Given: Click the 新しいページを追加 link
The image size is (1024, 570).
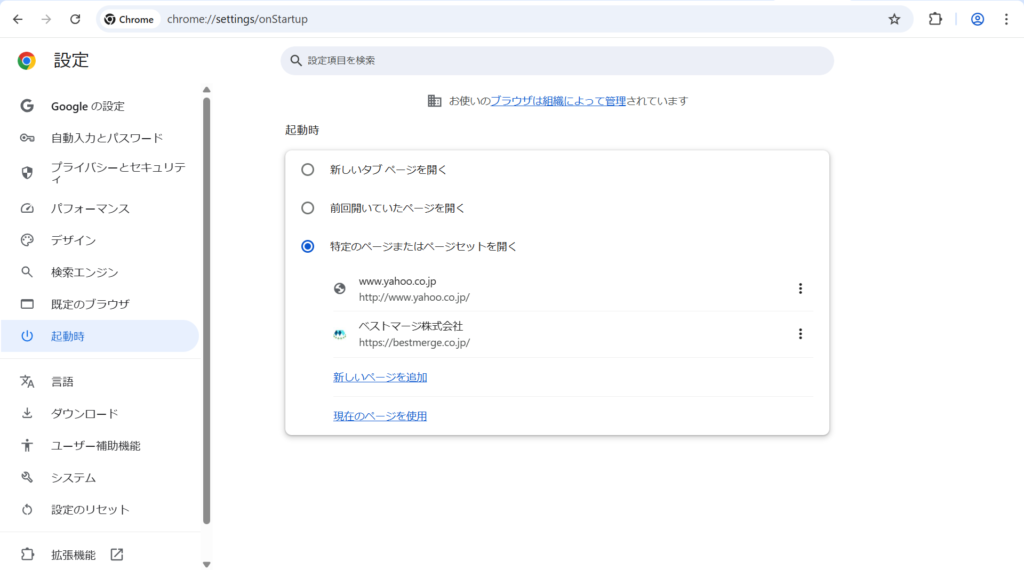Looking at the screenshot, I should point(380,377).
